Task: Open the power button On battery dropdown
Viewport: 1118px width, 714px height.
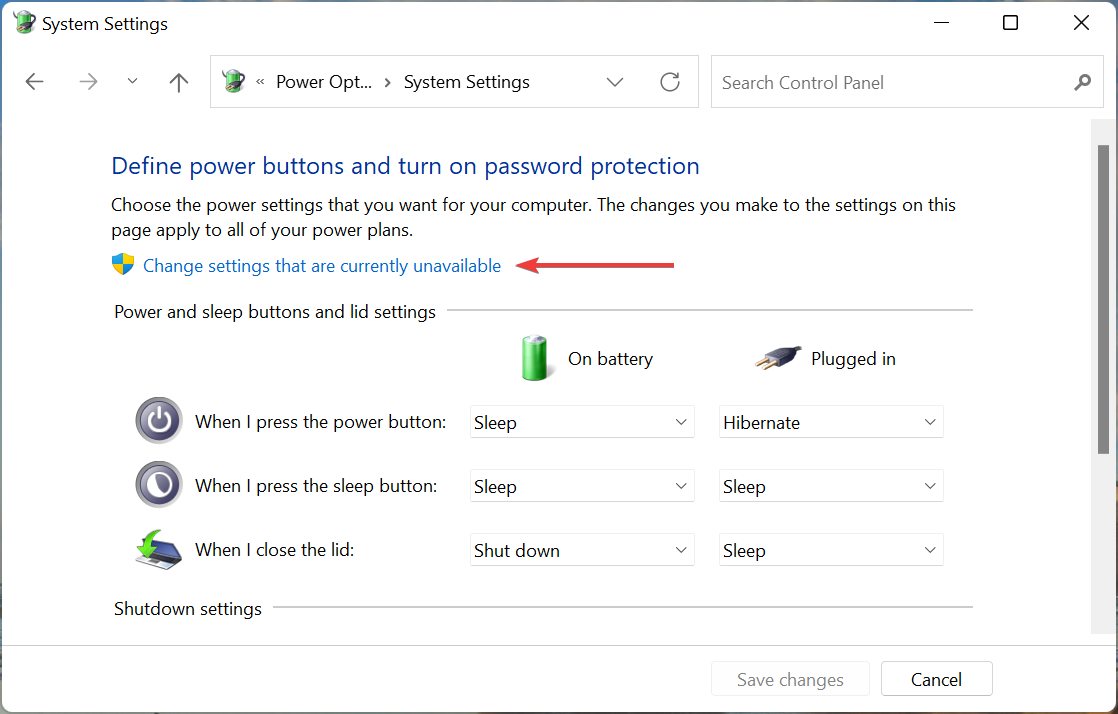Action: pyautogui.click(x=581, y=421)
